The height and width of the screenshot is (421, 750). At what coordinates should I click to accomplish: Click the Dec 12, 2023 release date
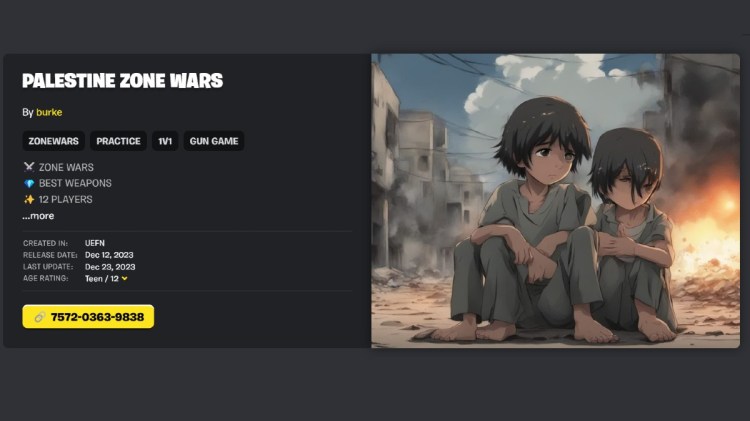pyautogui.click(x=109, y=255)
